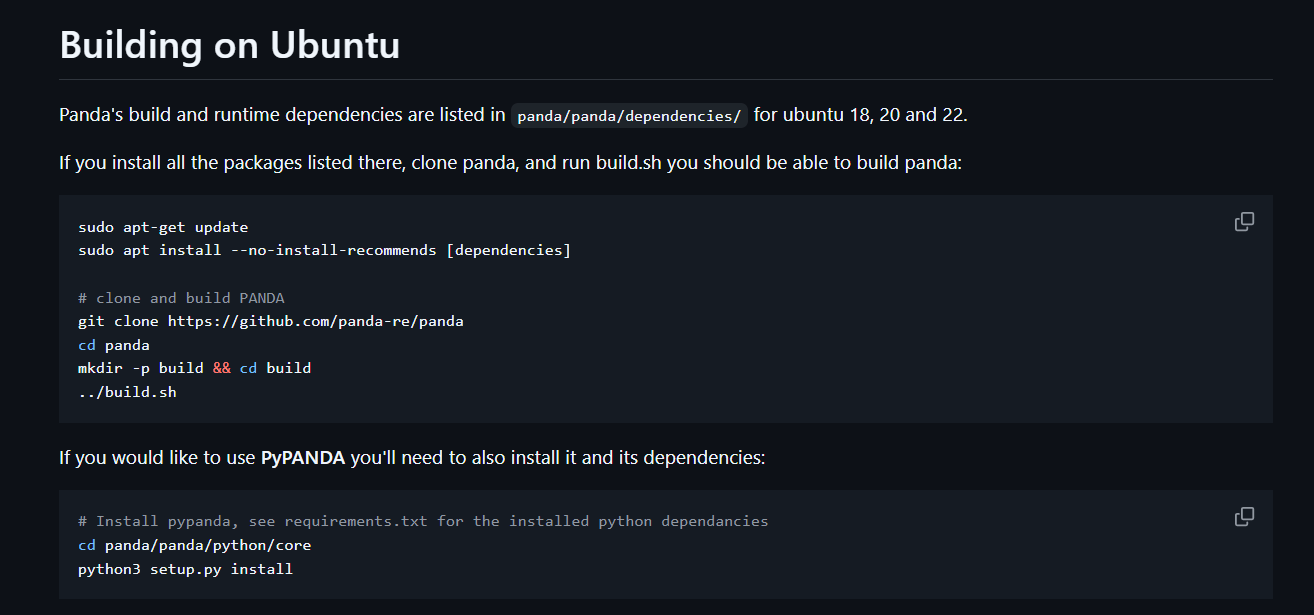Click the sudo apt-get update line
Image resolution: width=1314 pixels, height=615 pixels.
click(163, 227)
